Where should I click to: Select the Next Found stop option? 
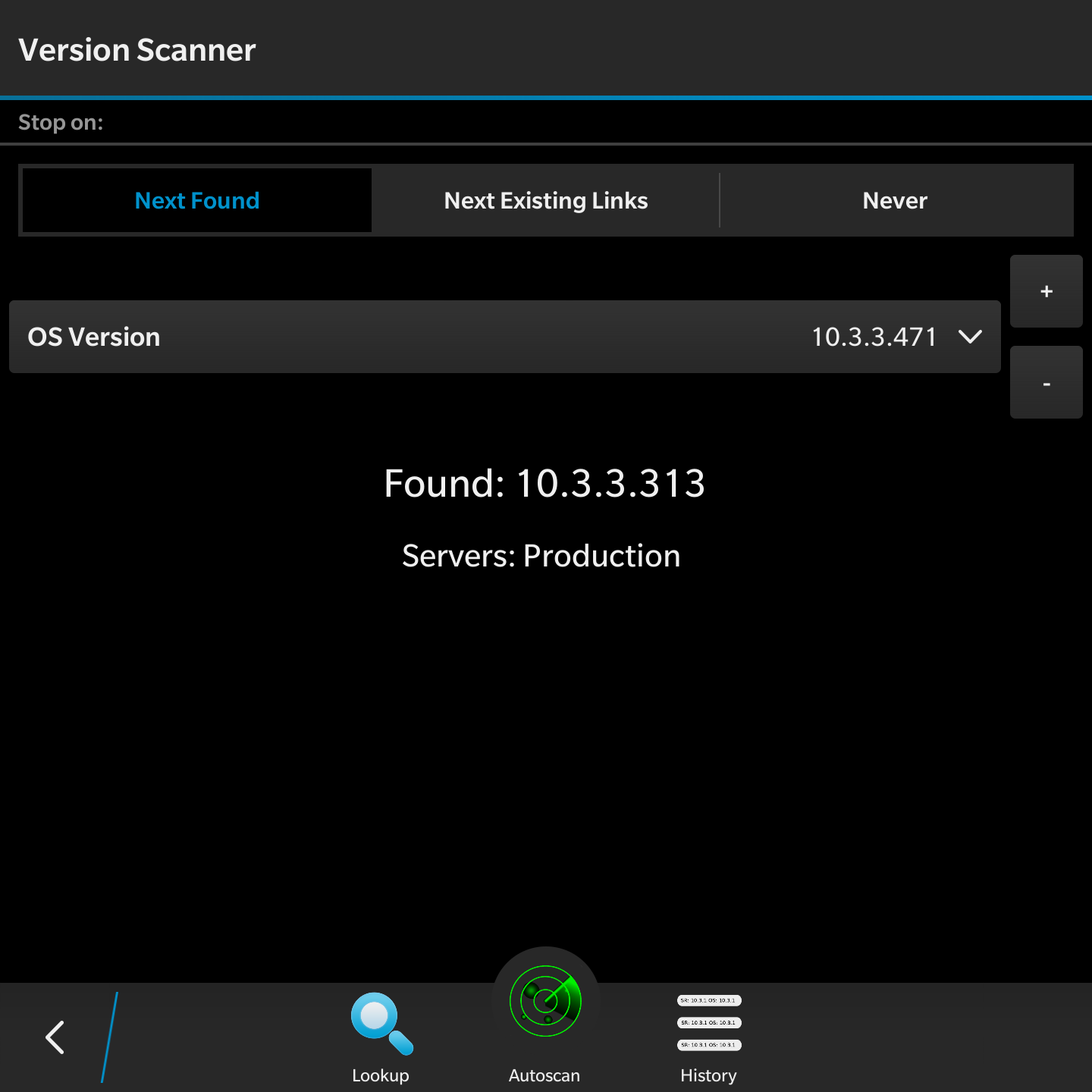click(197, 200)
